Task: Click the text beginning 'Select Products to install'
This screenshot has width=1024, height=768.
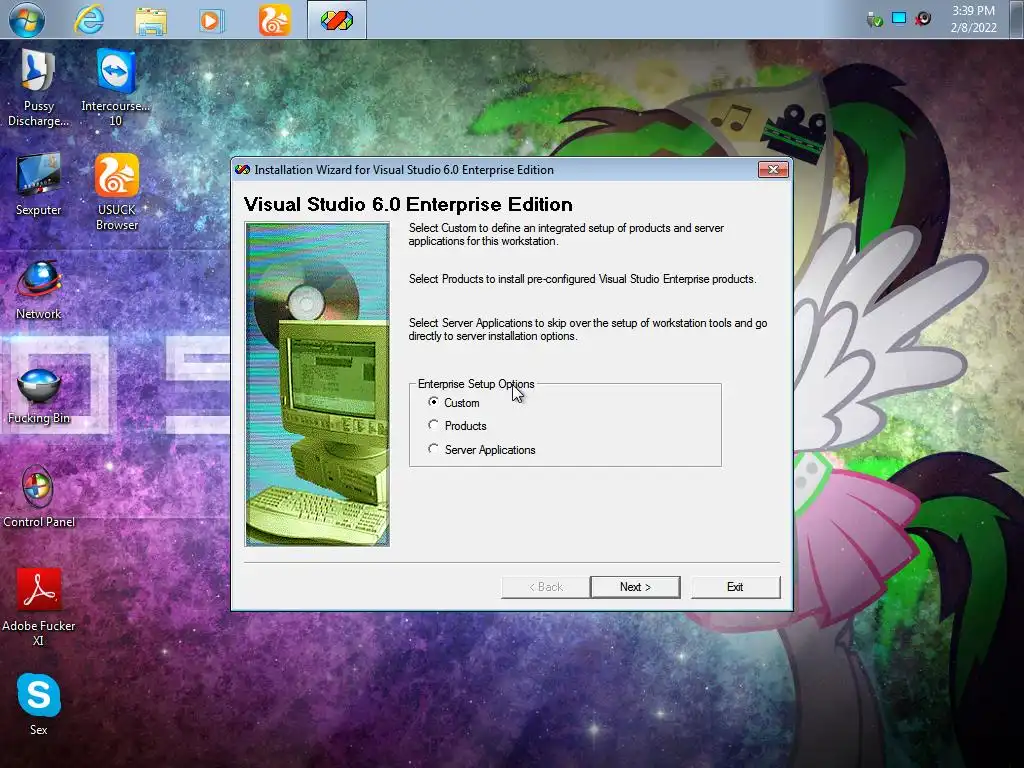Action: pyautogui.click(x=583, y=279)
